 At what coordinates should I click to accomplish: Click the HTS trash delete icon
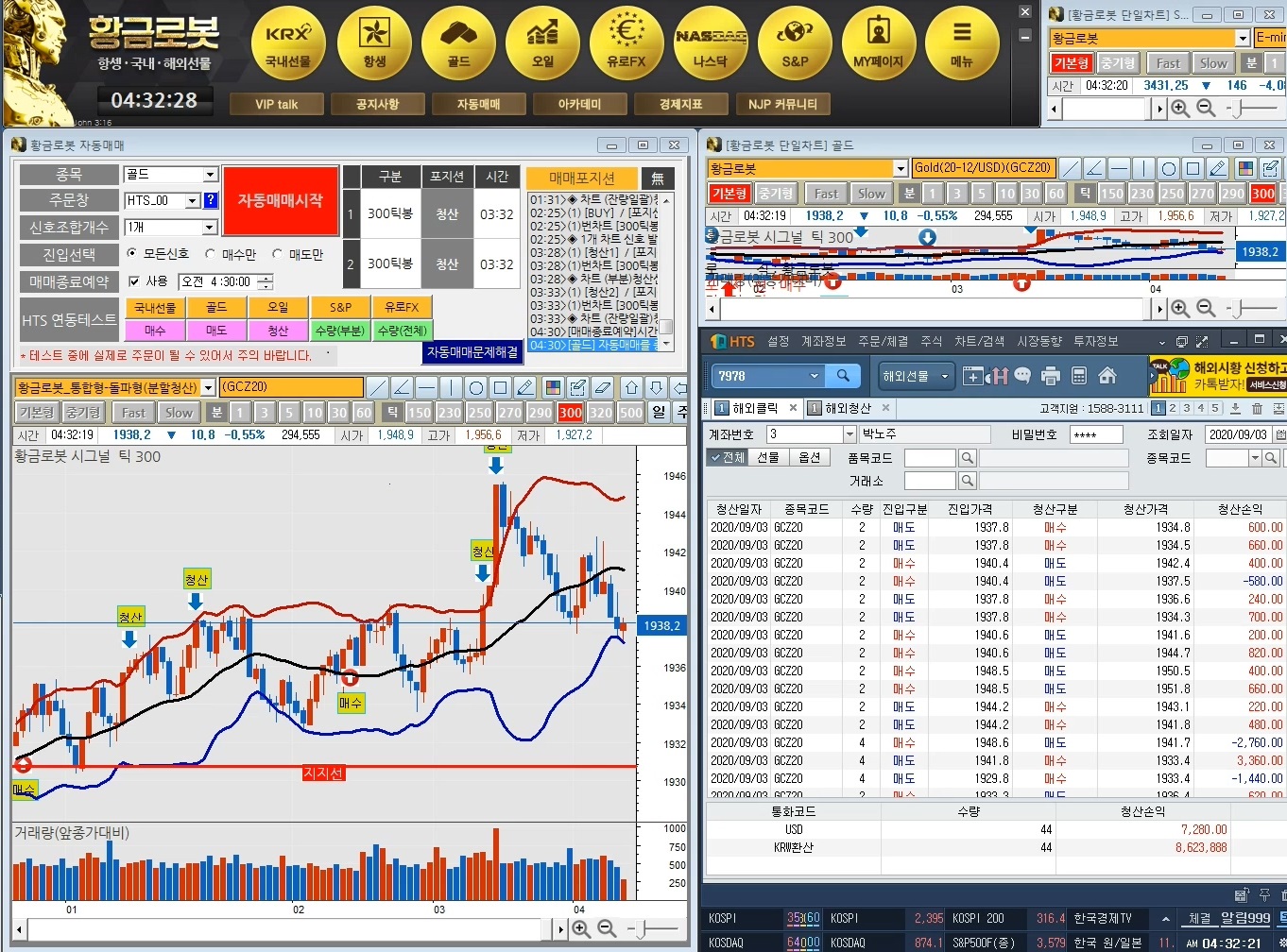(x=1257, y=409)
